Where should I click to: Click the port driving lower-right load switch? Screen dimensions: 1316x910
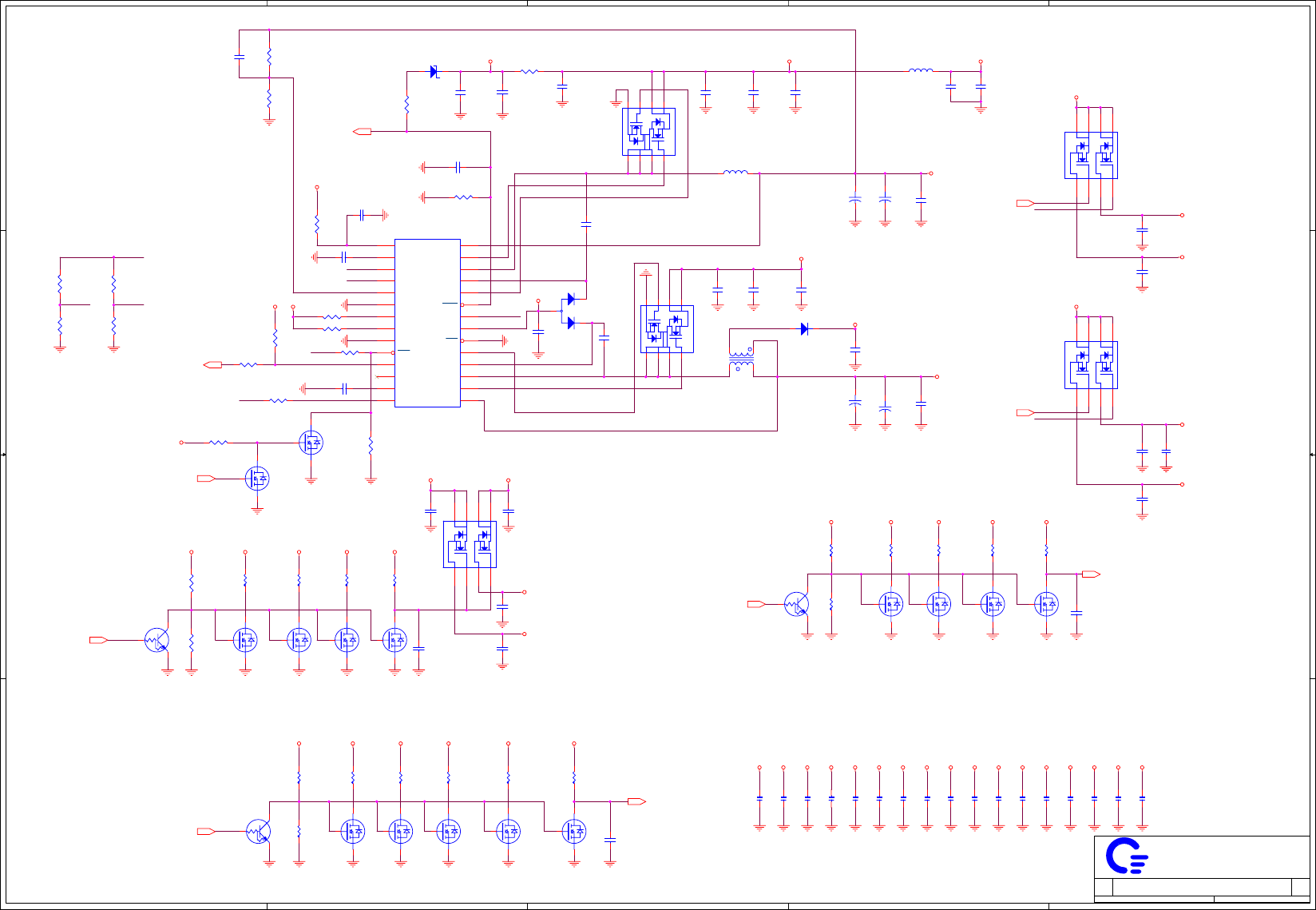click(1025, 413)
